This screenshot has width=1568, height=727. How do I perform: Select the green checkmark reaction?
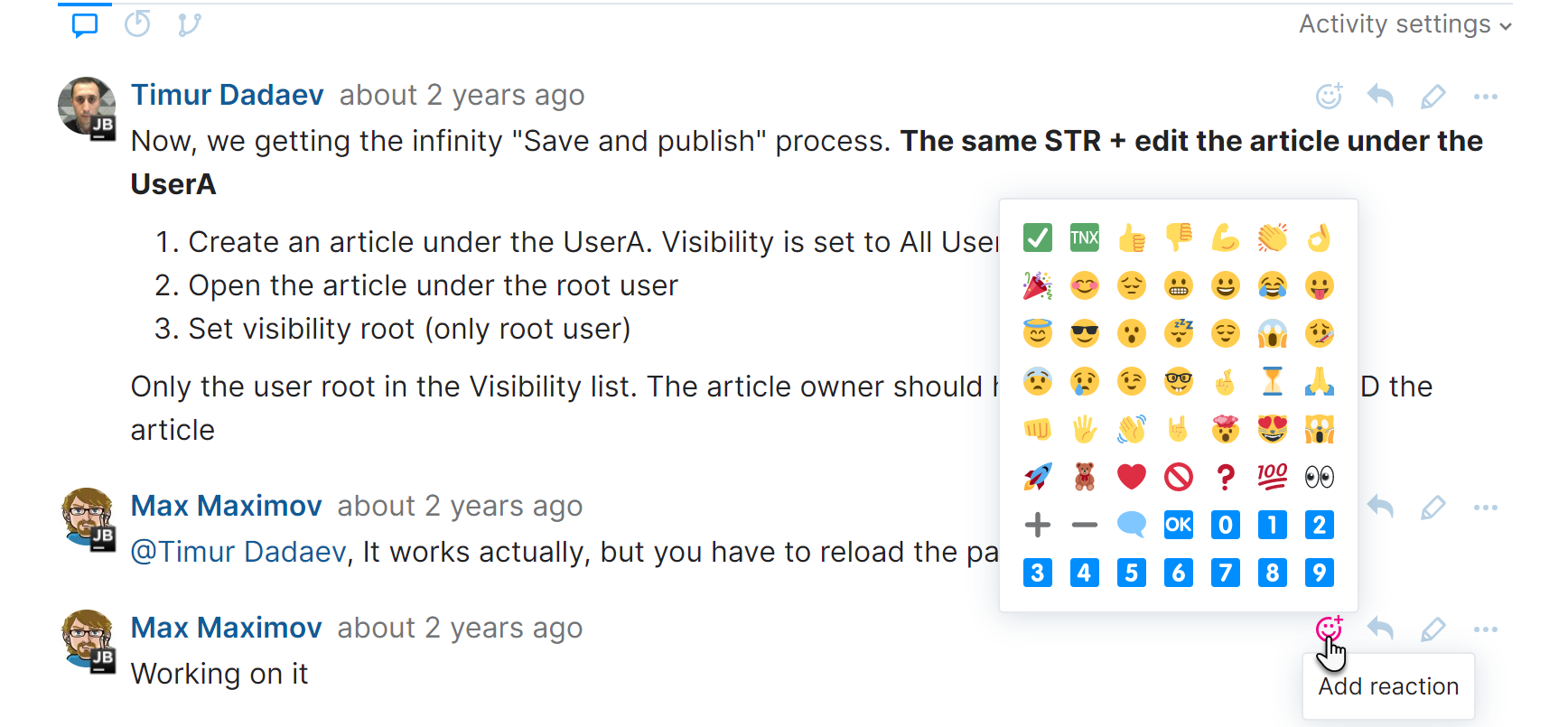tap(1037, 238)
